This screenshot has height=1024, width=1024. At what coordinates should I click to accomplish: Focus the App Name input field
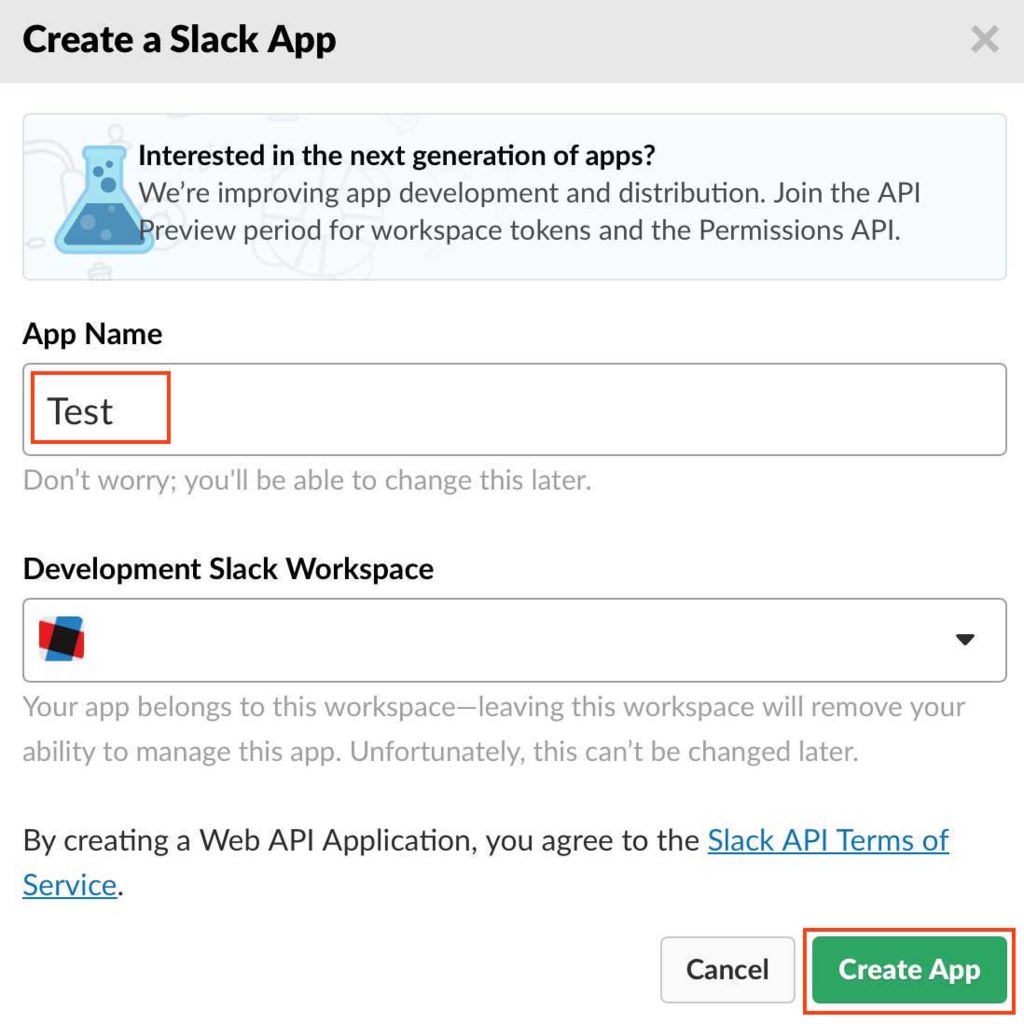click(x=515, y=409)
